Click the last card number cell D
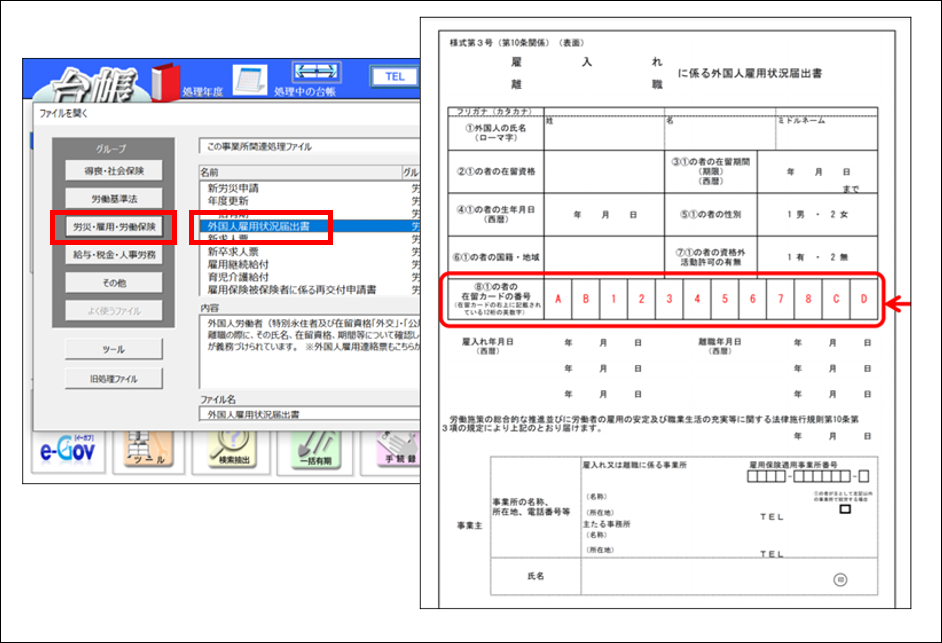The width and height of the screenshot is (942, 643). (x=863, y=299)
